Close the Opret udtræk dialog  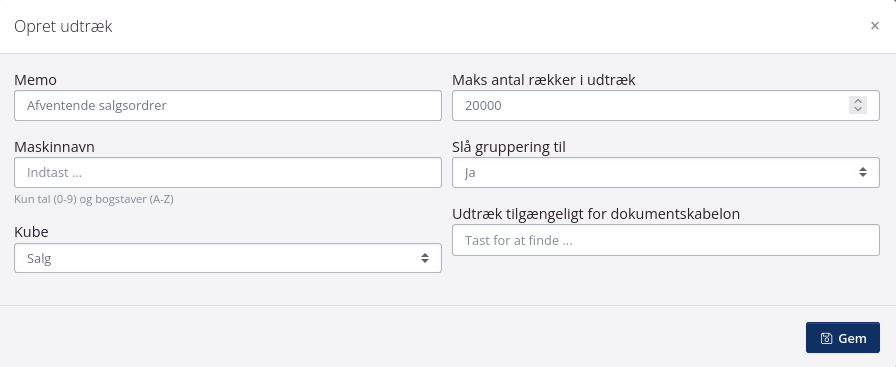(x=874, y=26)
